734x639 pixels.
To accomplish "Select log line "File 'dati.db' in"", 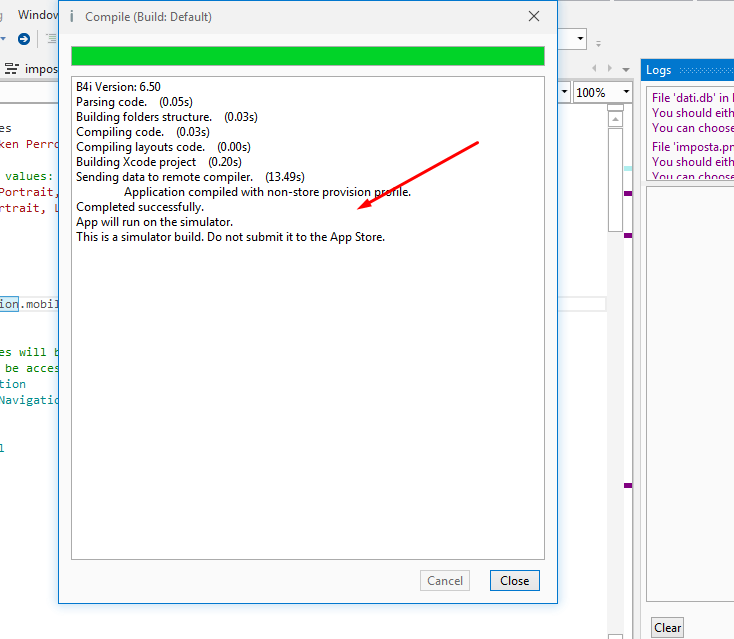I will [x=692, y=98].
